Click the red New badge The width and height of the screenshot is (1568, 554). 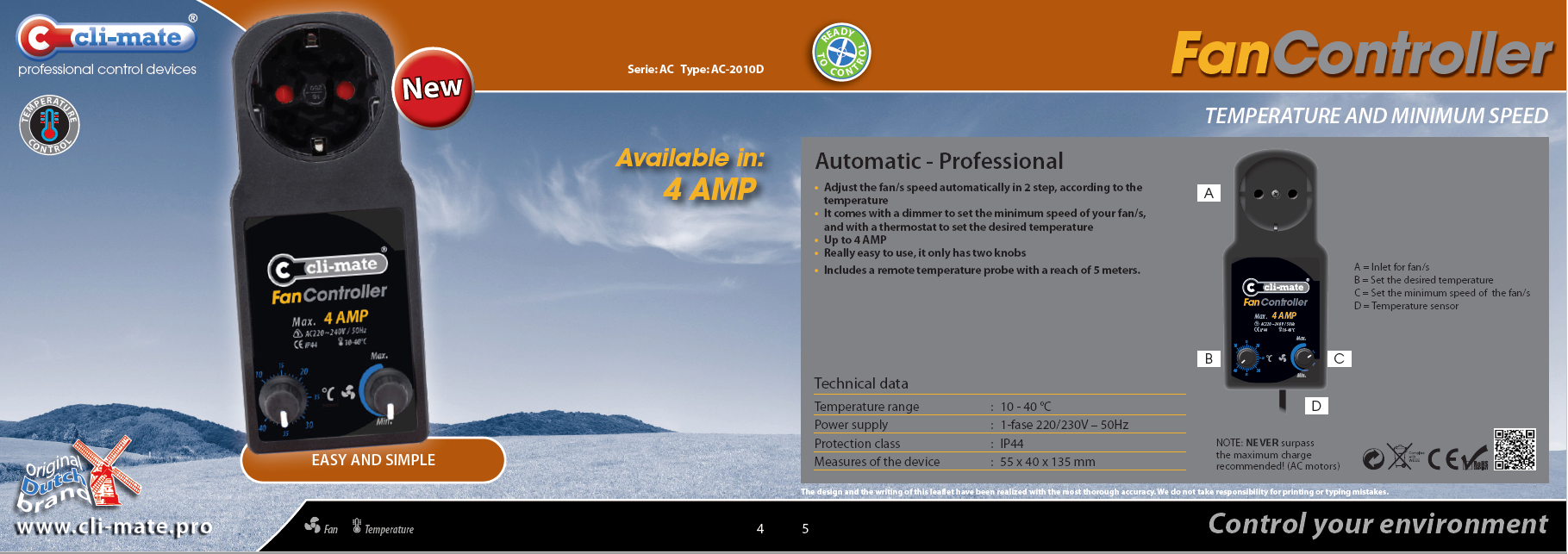432,88
